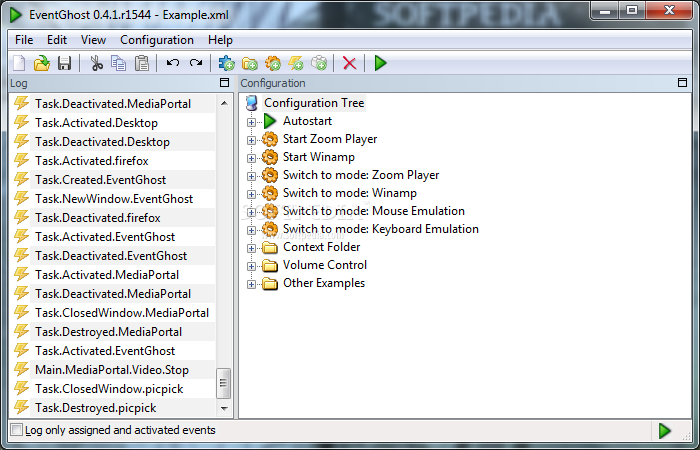The image size is (700, 450).
Task: Click the gear icon beside Start Zoom Player
Action: 270,139
